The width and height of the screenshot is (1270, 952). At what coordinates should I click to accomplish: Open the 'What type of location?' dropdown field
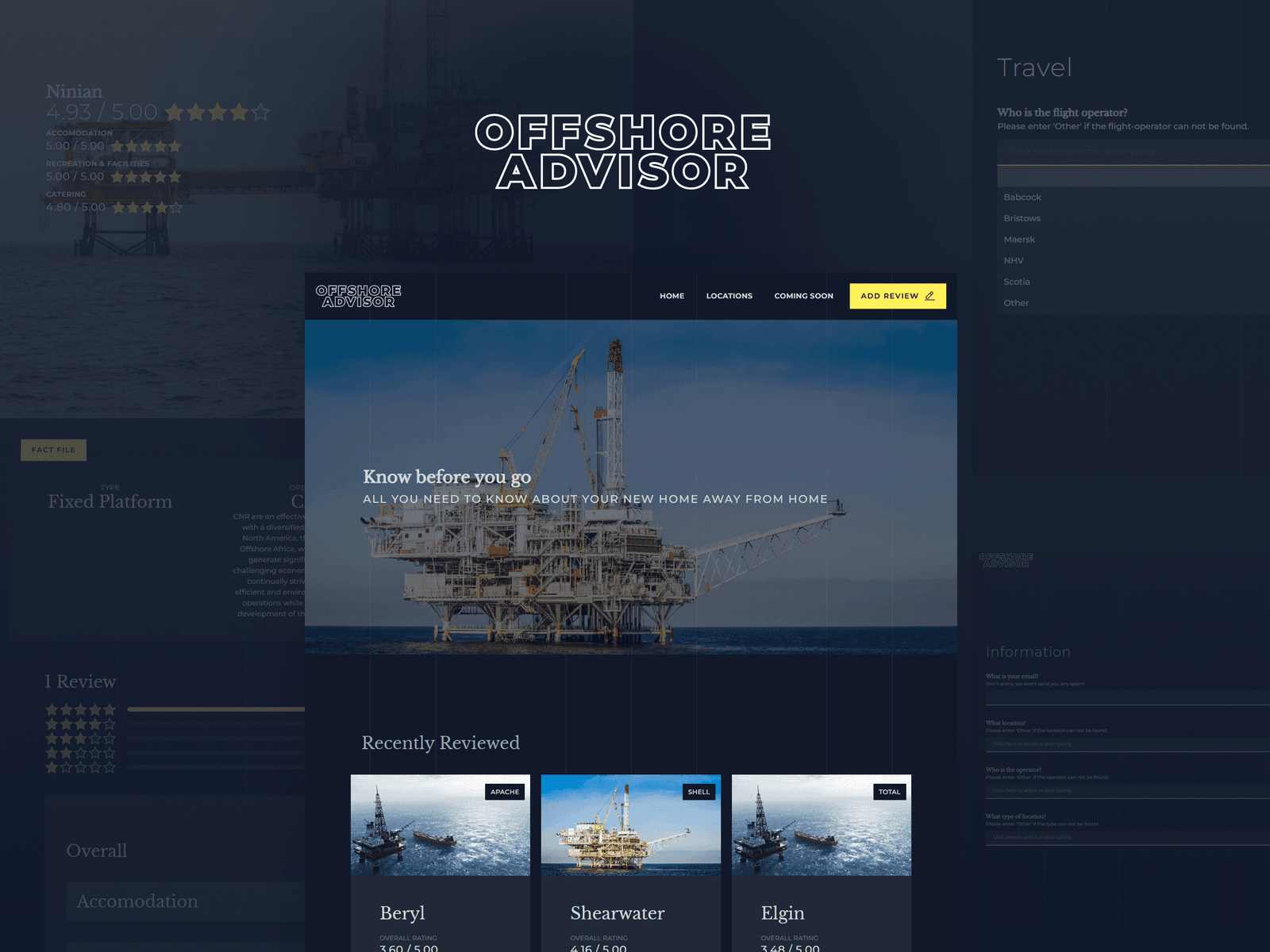point(1128,838)
